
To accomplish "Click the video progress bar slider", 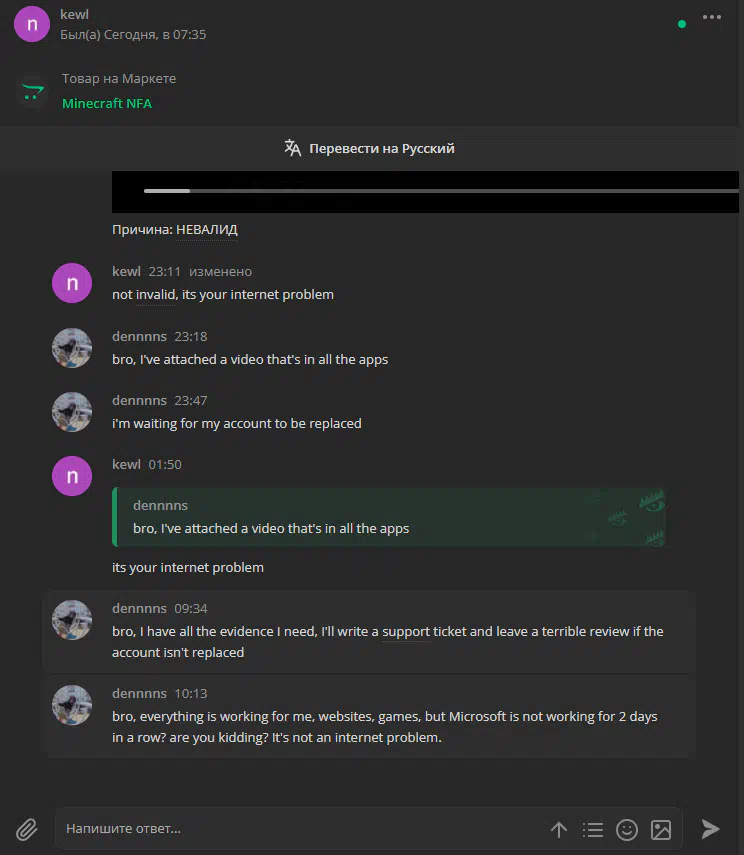I will [441, 191].
